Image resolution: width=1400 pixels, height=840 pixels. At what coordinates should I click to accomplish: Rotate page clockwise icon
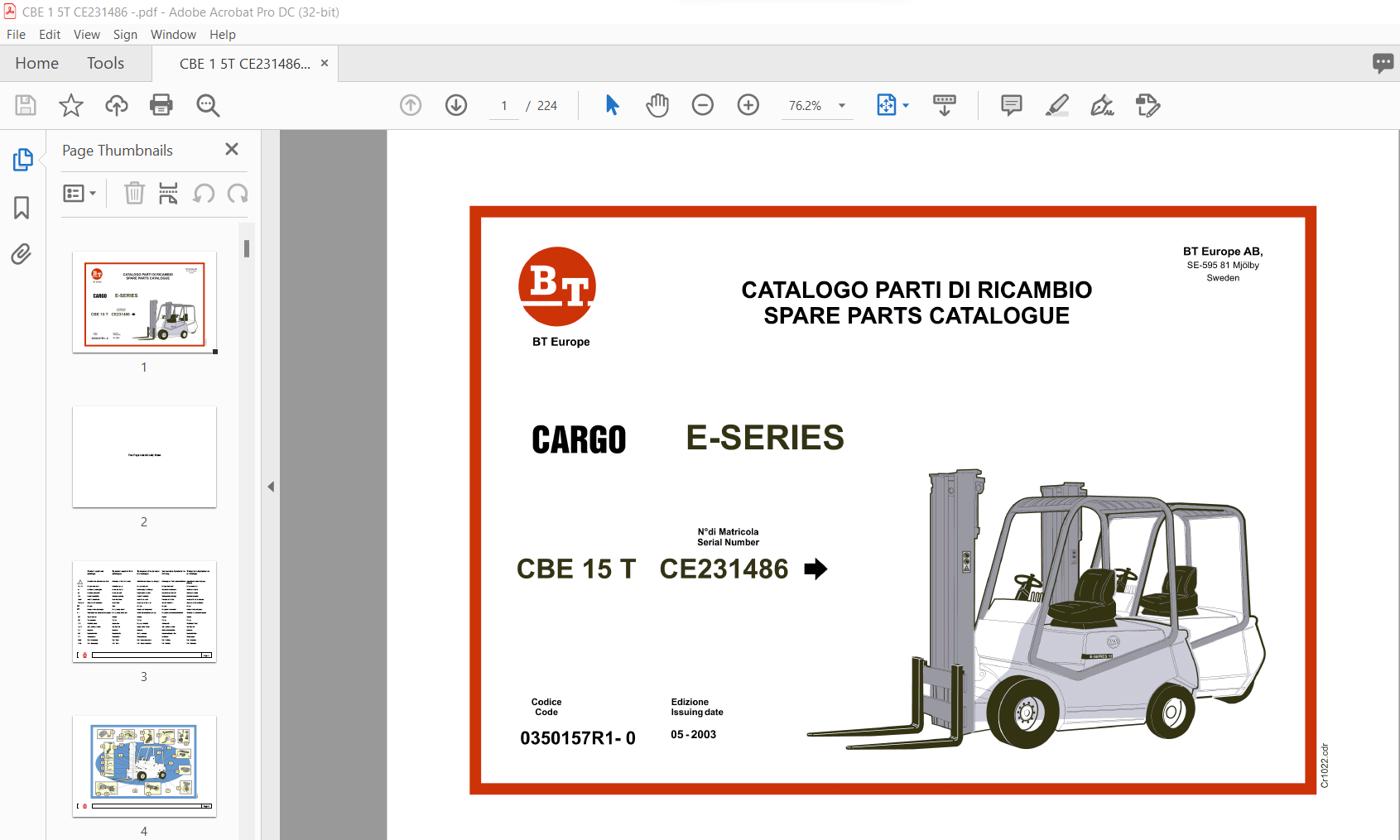click(238, 194)
